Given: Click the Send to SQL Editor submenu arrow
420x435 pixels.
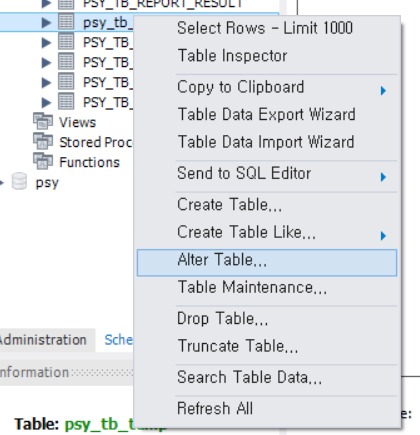Looking at the screenshot, I should pyautogui.click(x=383, y=177).
